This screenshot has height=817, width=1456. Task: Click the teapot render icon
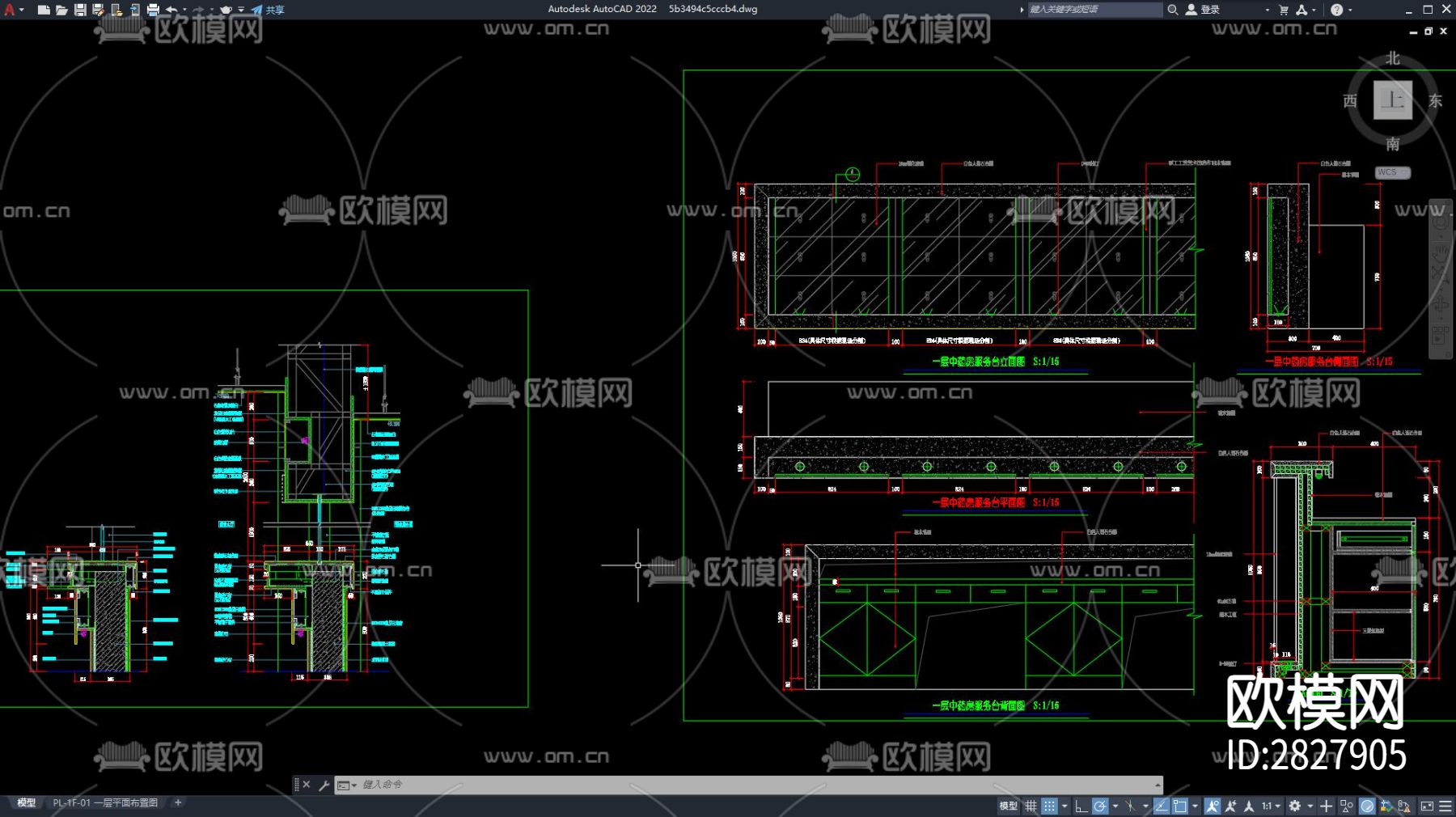[x=226, y=10]
